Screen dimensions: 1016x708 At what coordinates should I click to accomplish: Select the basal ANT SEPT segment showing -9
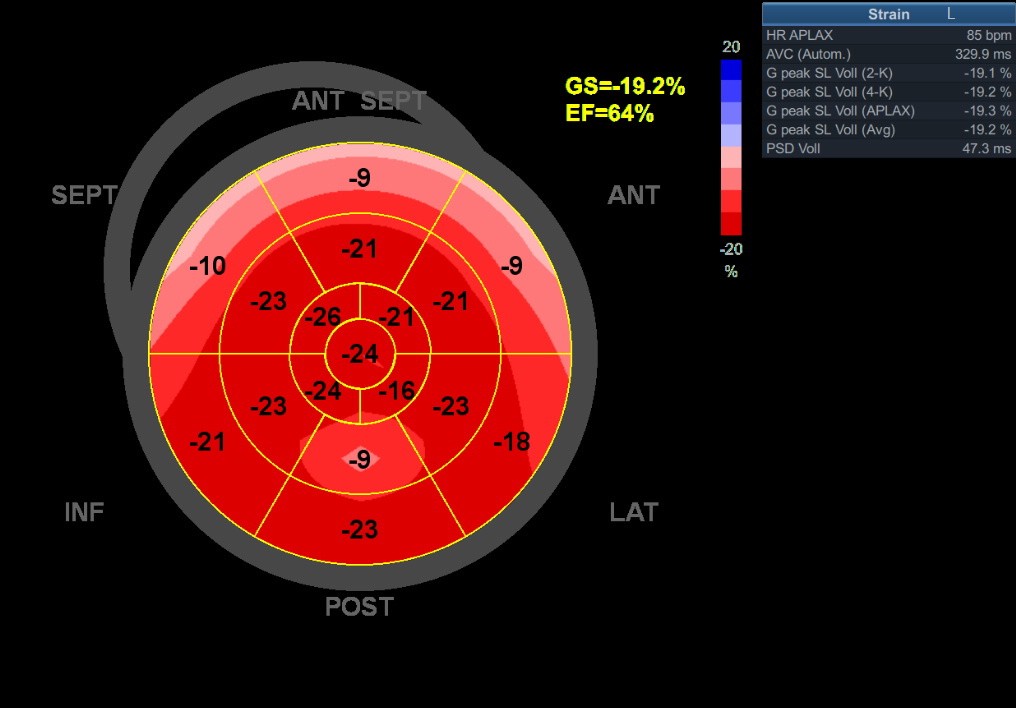click(x=360, y=178)
